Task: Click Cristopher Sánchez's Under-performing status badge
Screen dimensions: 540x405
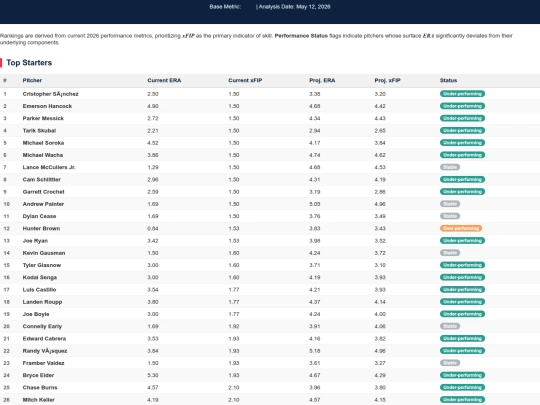Action: click(x=462, y=94)
